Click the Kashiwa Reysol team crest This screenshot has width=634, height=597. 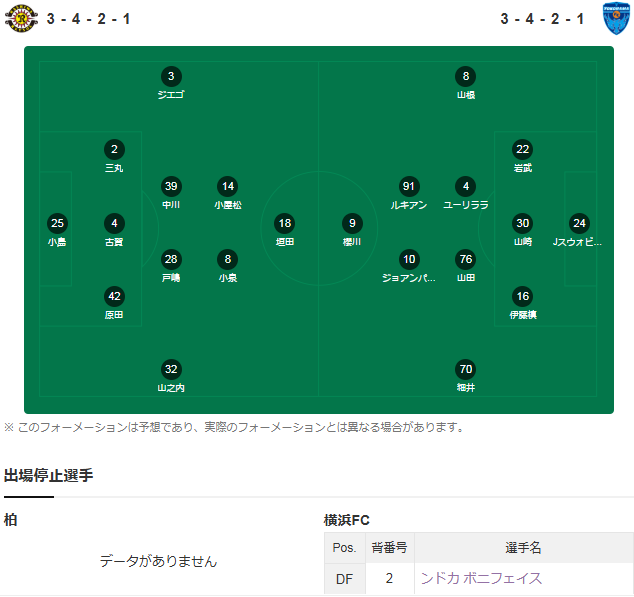point(19,18)
